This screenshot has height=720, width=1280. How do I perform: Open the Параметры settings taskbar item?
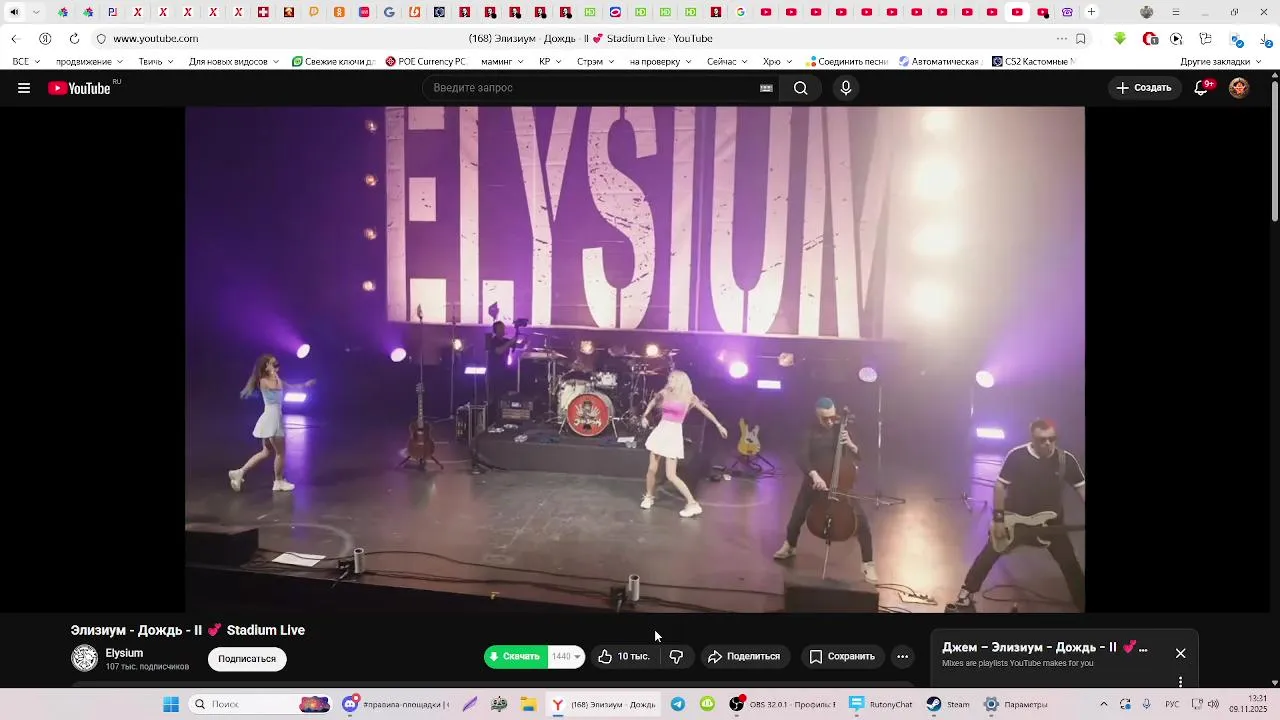click(x=1015, y=704)
